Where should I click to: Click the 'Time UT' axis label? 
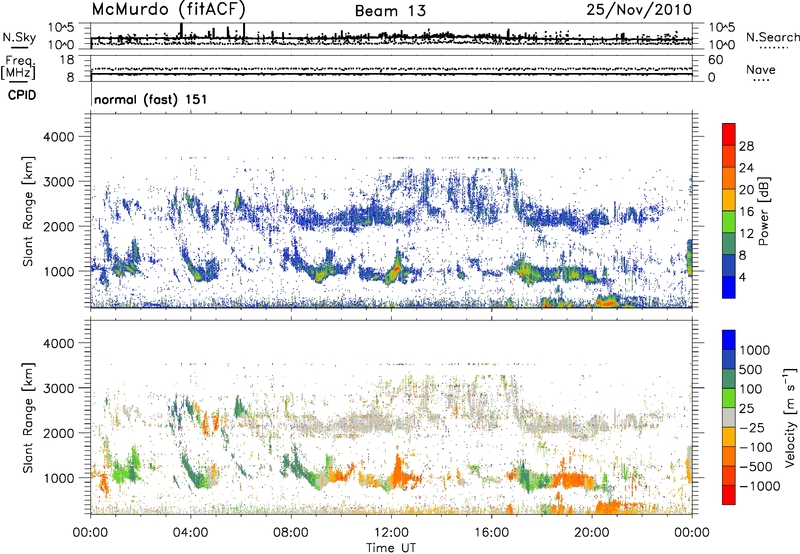391,548
